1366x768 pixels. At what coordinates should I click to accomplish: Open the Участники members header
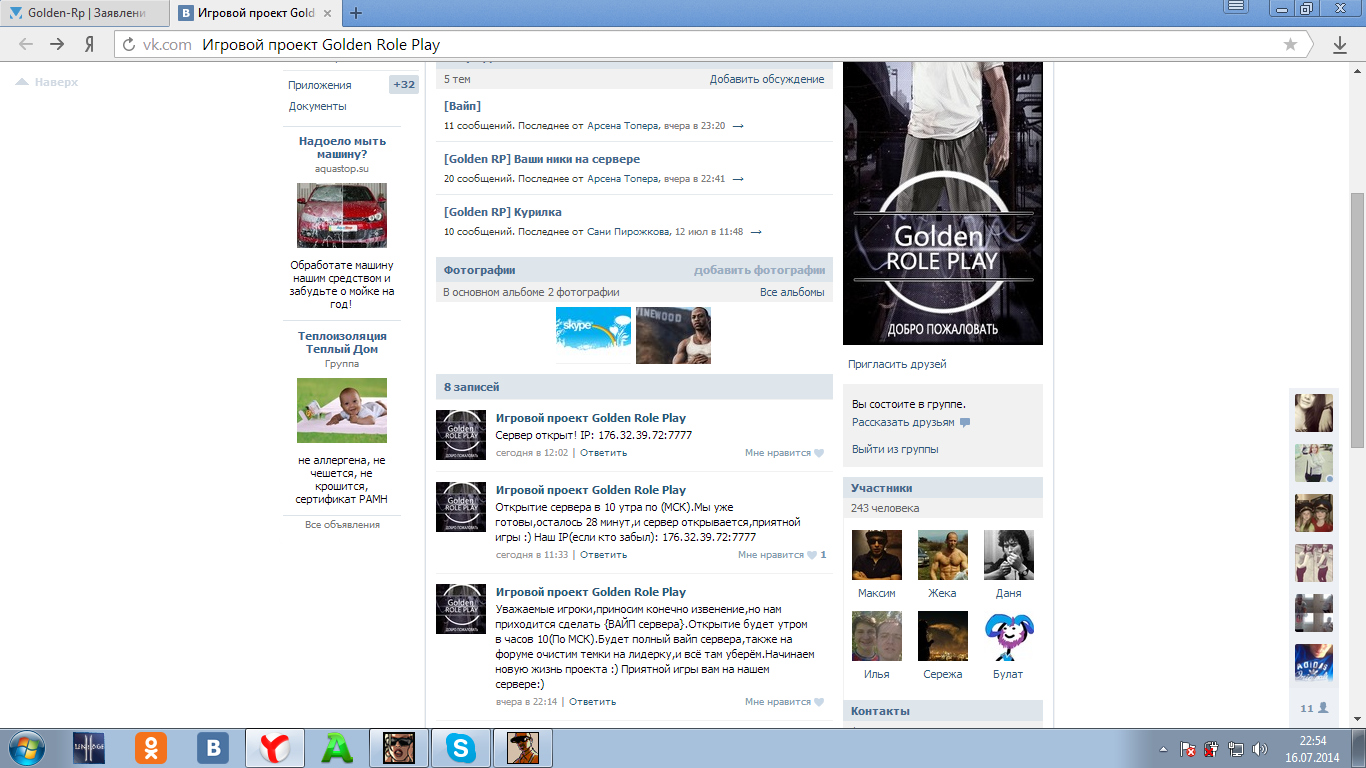[943, 488]
